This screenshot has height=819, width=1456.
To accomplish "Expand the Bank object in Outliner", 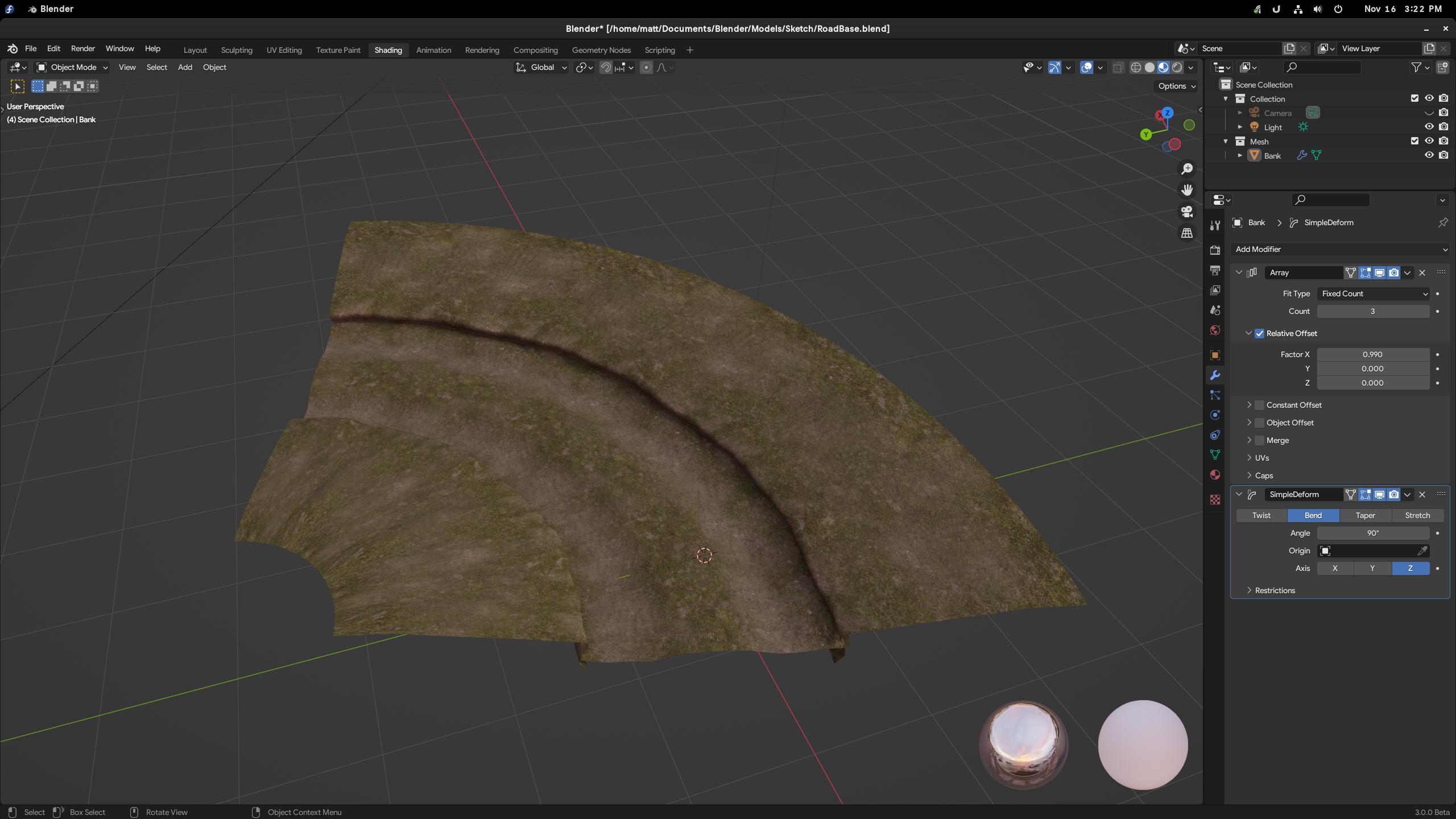I will (1240, 155).
